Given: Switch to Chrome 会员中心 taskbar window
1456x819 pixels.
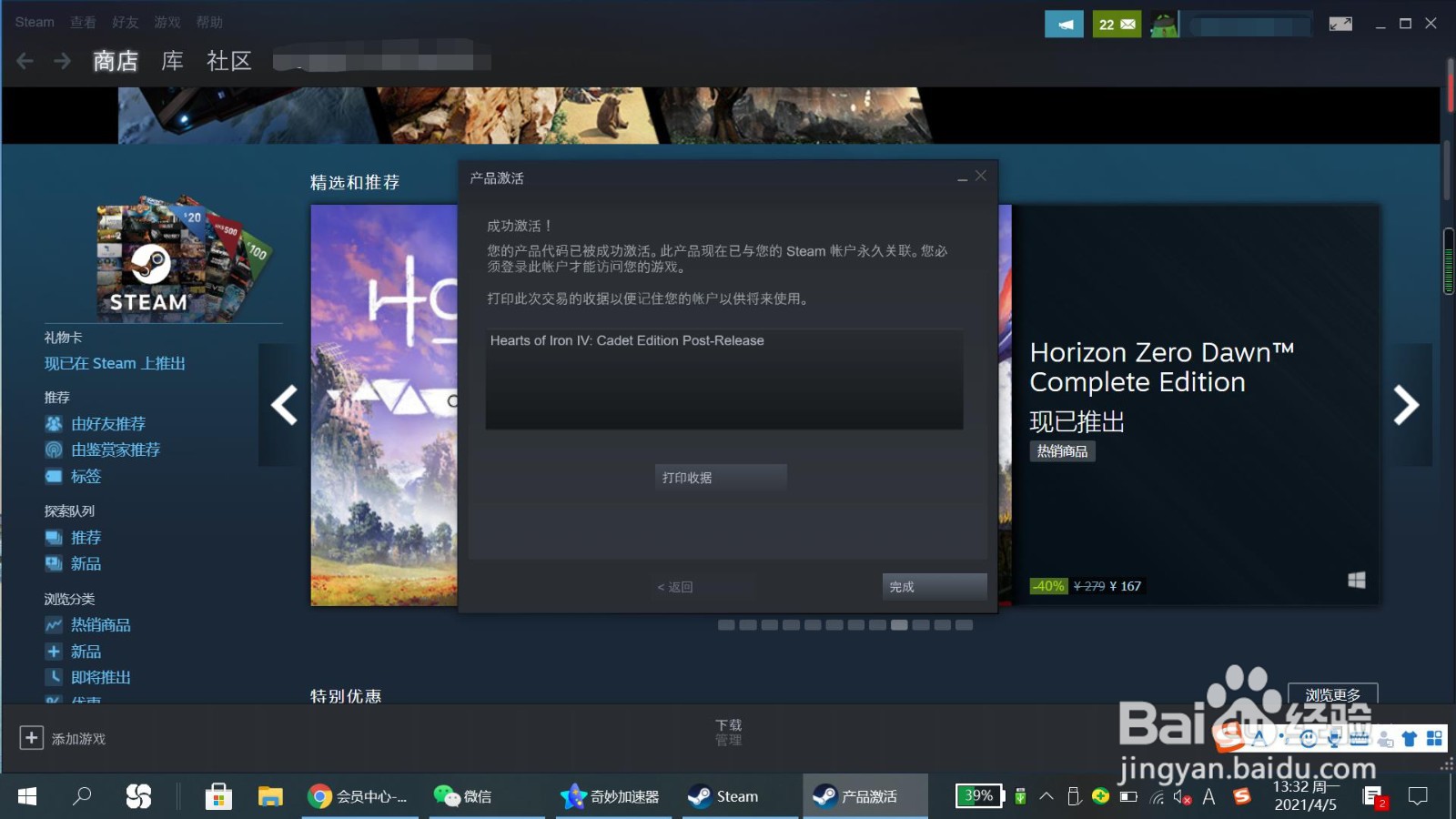Looking at the screenshot, I should tap(358, 796).
